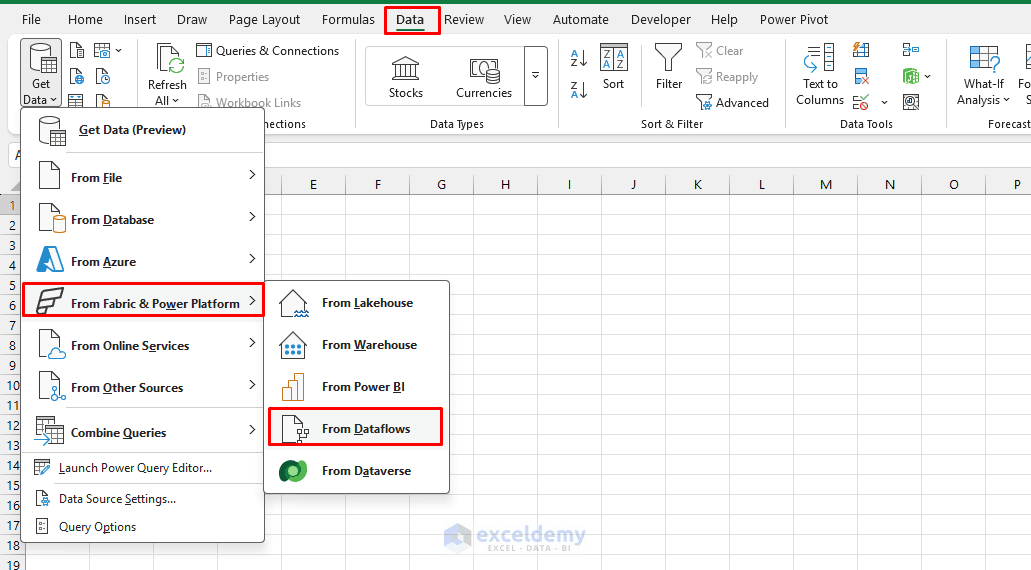The width and height of the screenshot is (1031, 570).
Task: Click the Stocks data type
Action: (x=405, y=77)
